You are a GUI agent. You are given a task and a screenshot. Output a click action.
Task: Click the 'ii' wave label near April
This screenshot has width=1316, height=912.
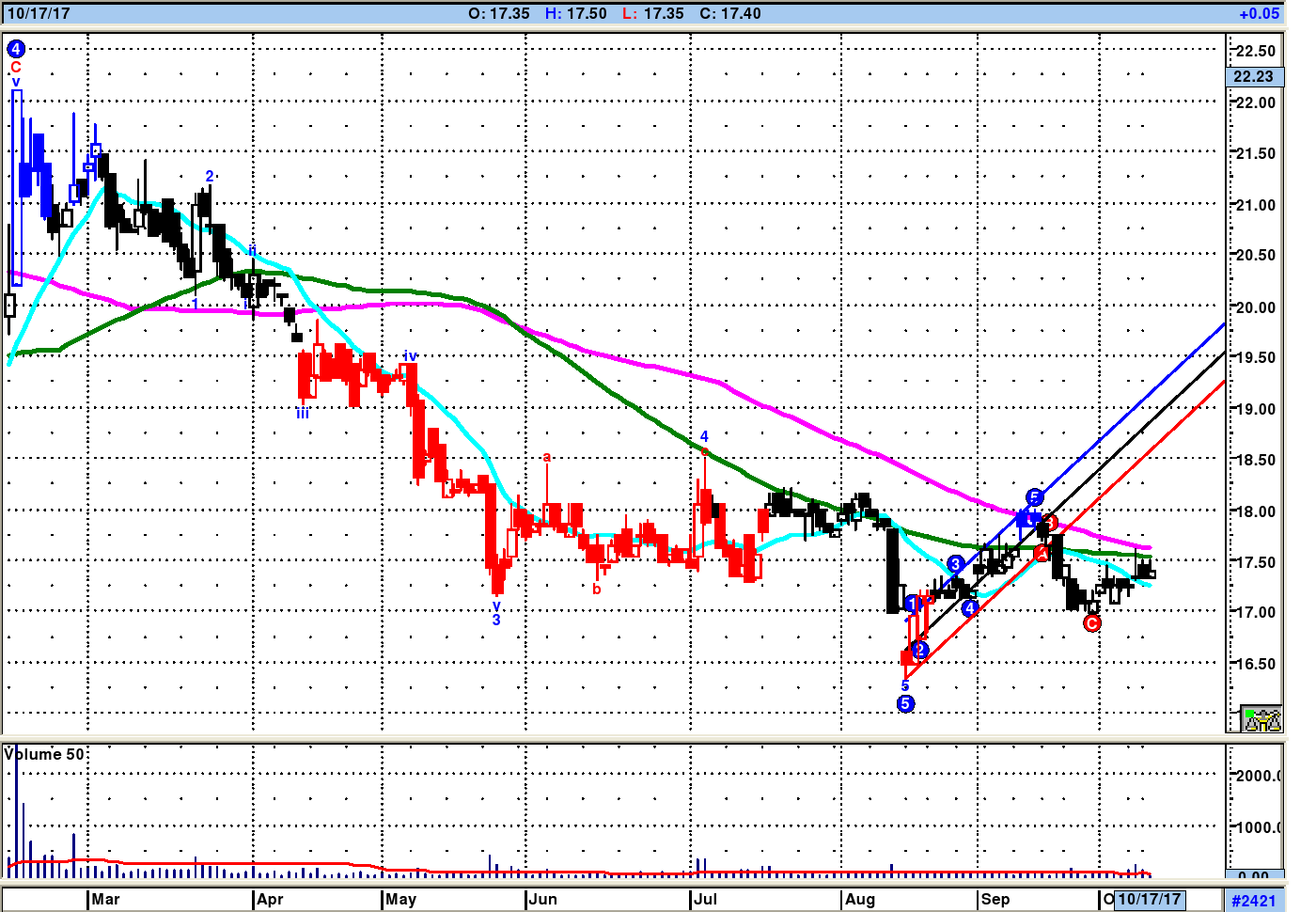pos(252,250)
